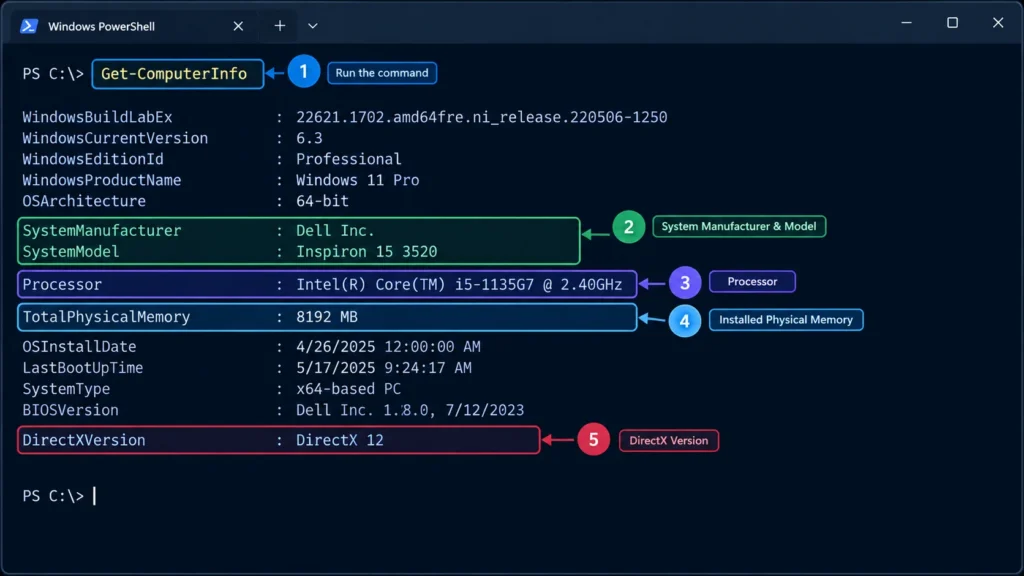Click the build value 22621.1702.amd64fre.ni_release.220506-1250
The image size is (1024, 576).
[x=481, y=118]
